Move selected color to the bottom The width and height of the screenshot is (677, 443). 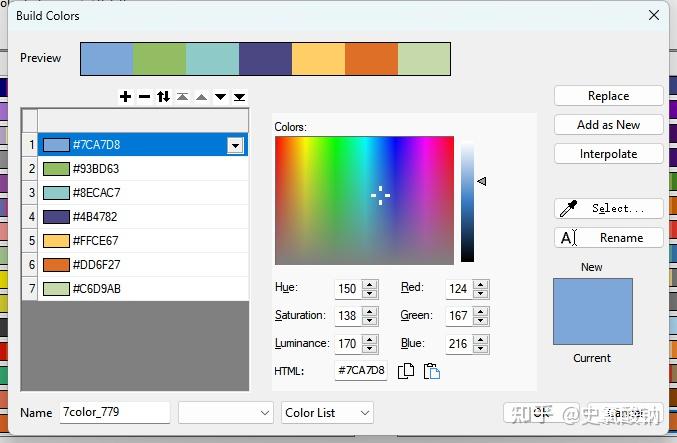tap(239, 97)
